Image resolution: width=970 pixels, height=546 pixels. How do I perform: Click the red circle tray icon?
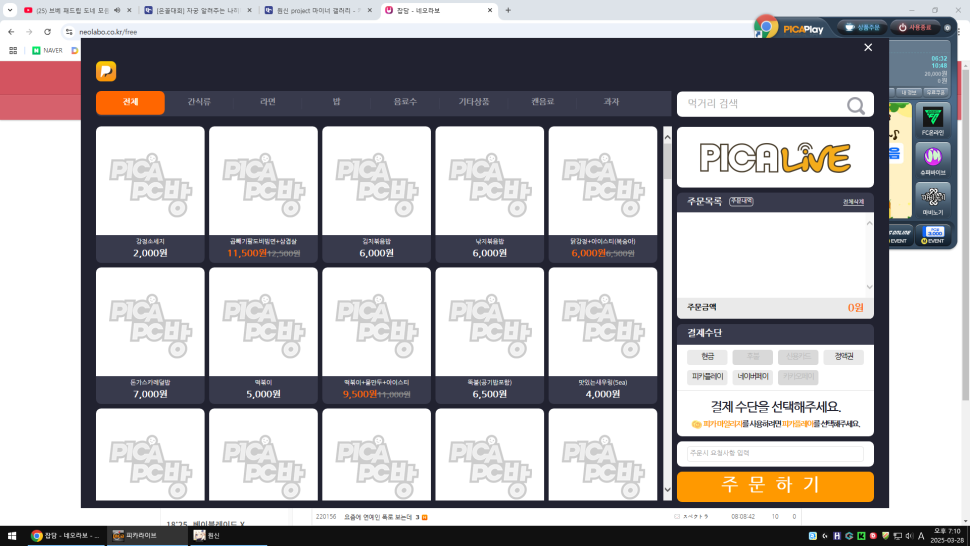pyautogui.click(x=873, y=536)
